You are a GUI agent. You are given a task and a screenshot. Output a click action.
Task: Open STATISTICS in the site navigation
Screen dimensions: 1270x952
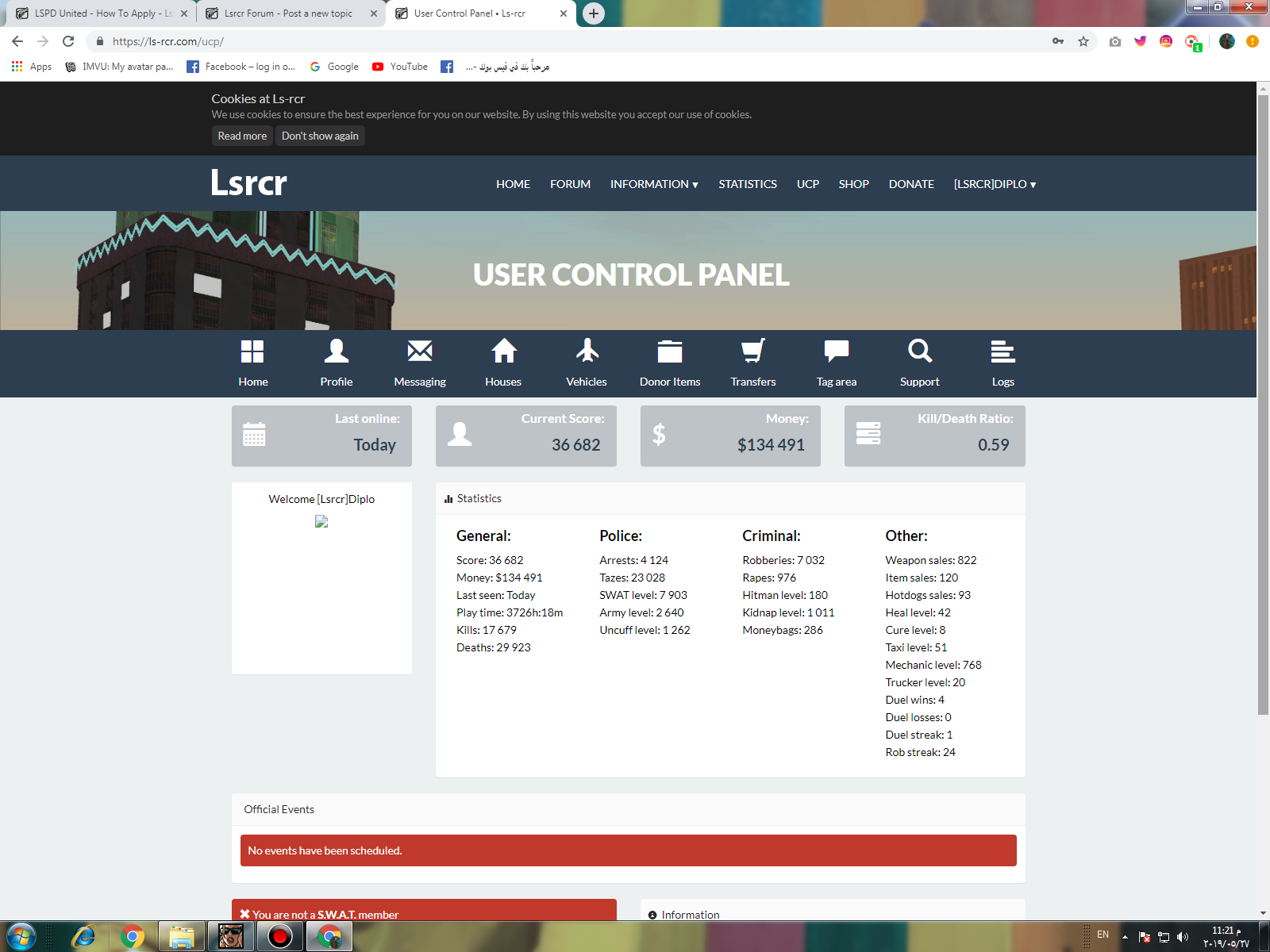[x=748, y=184]
